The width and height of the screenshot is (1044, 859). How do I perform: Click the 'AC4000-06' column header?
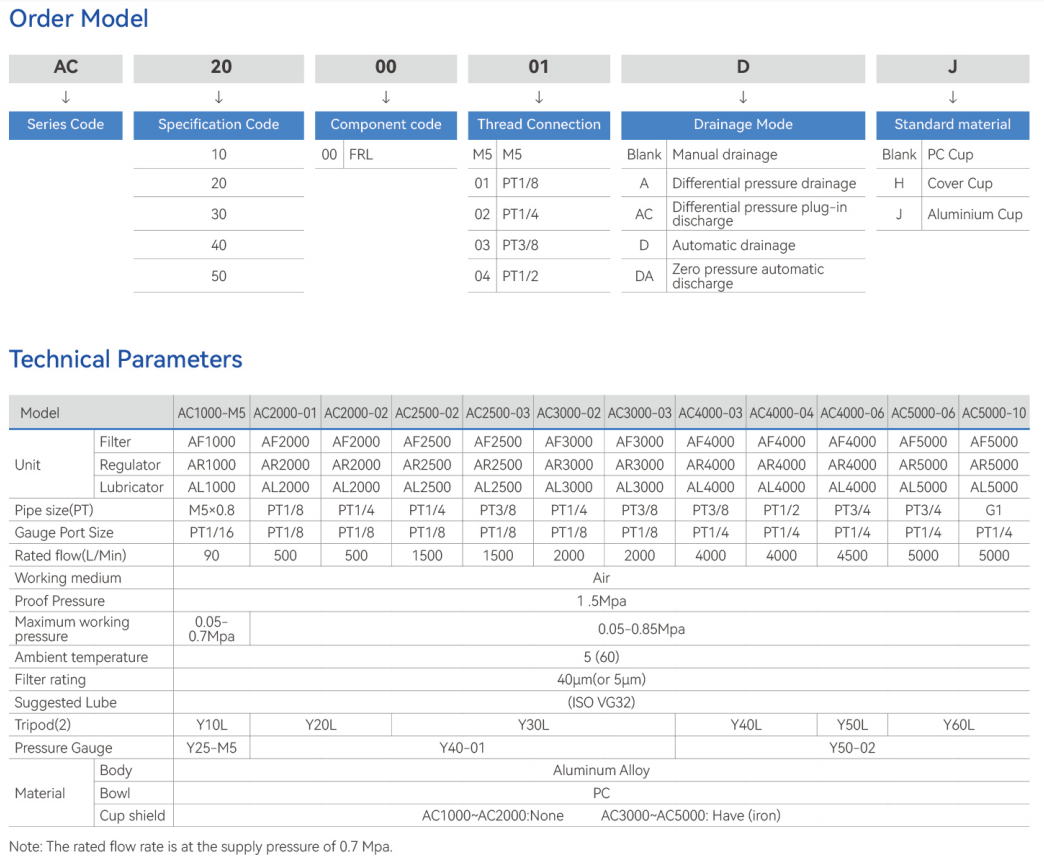pyautogui.click(x=852, y=413)
